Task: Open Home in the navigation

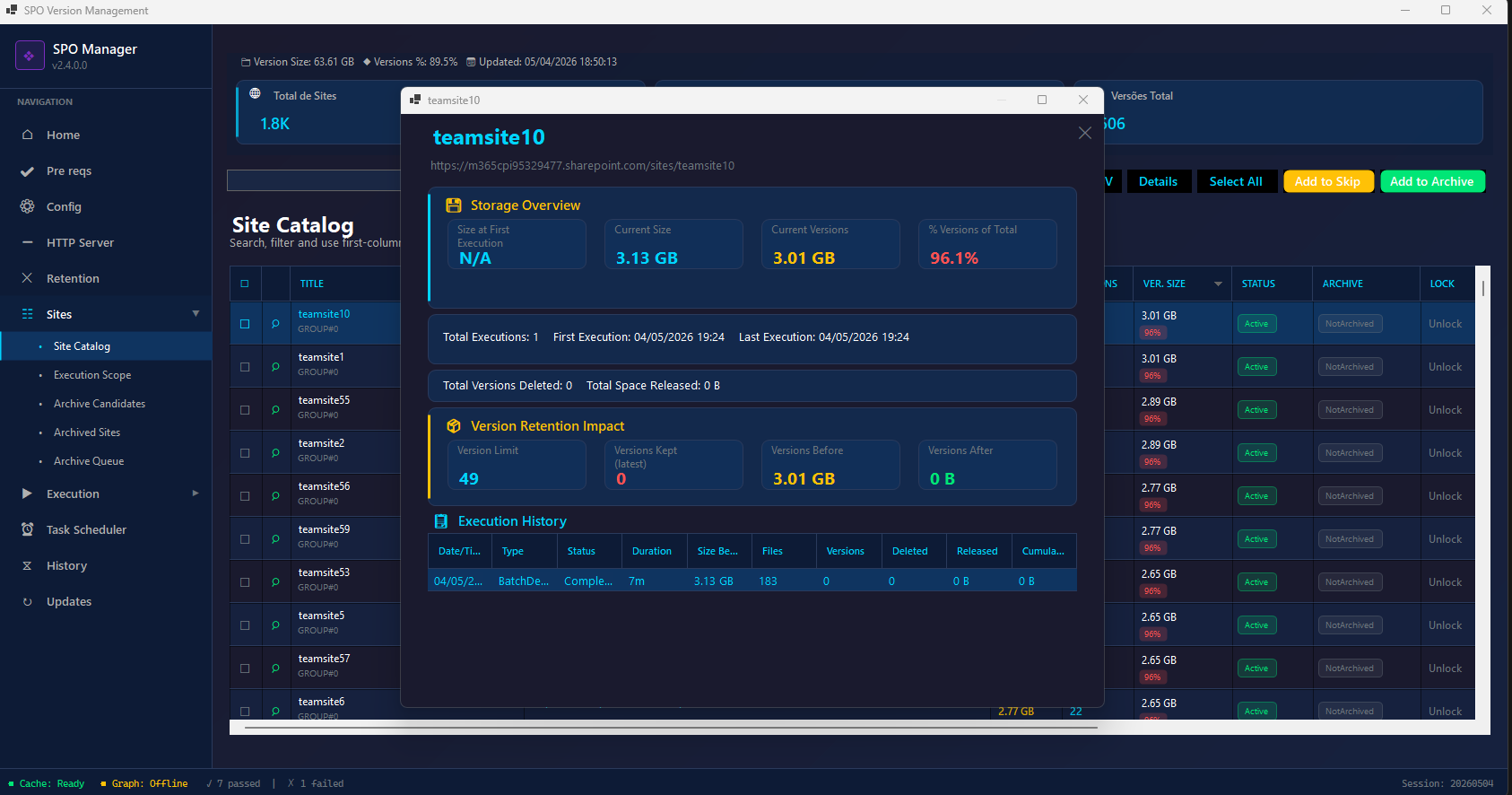Action: point(63,135)
